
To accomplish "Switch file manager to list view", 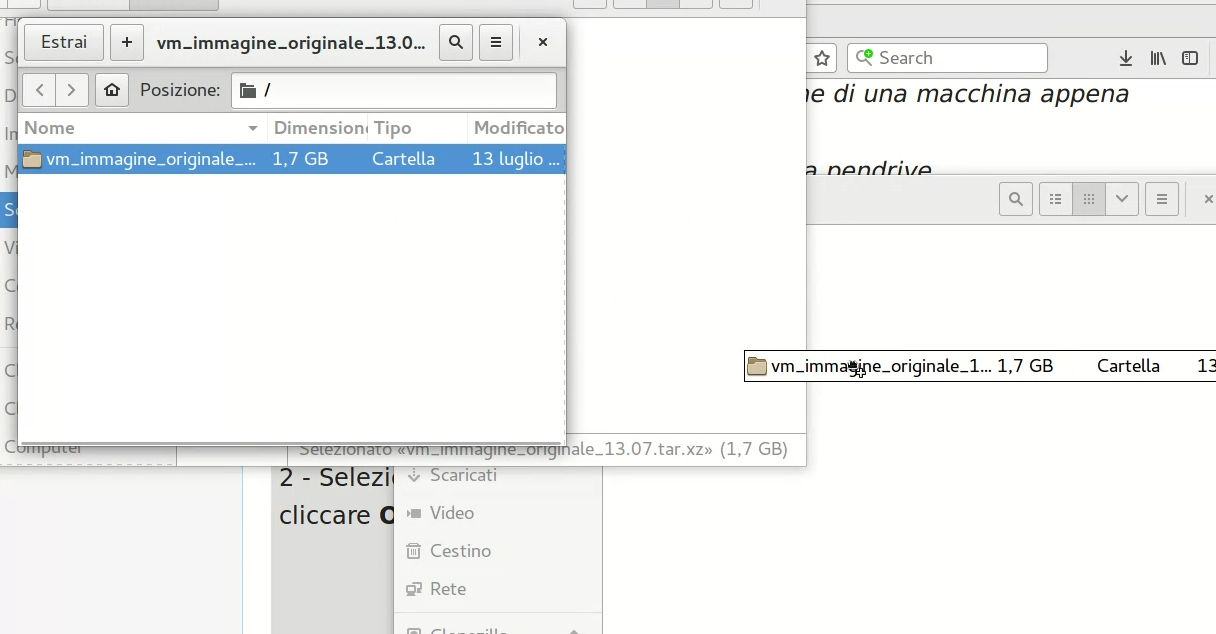I will click(x=1056, y=199).
